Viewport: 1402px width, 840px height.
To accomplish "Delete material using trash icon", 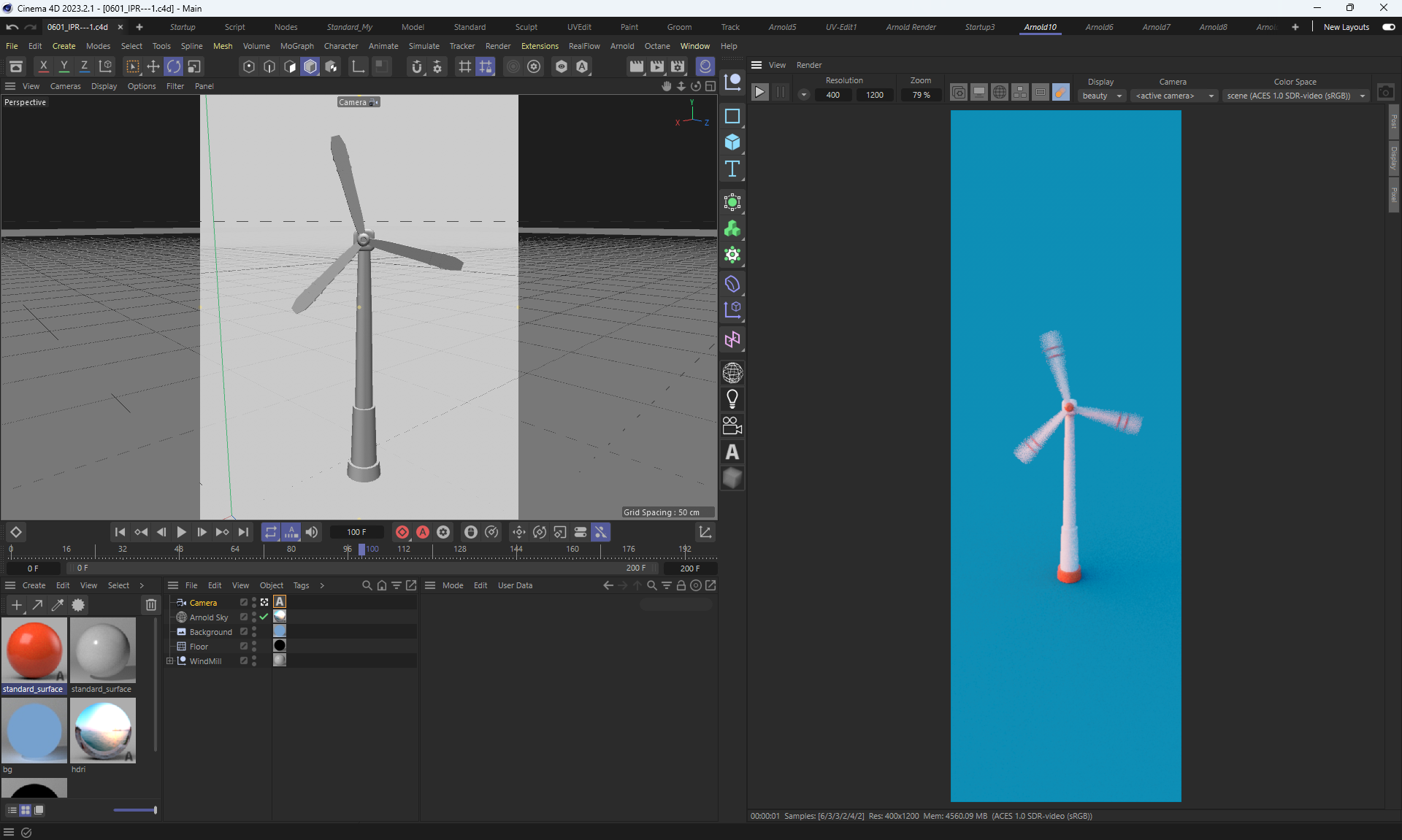I will pyautogui.click(x=151, y=605).
